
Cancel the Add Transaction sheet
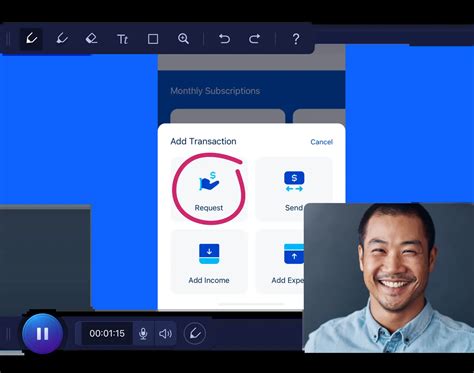tap(321, 142)
